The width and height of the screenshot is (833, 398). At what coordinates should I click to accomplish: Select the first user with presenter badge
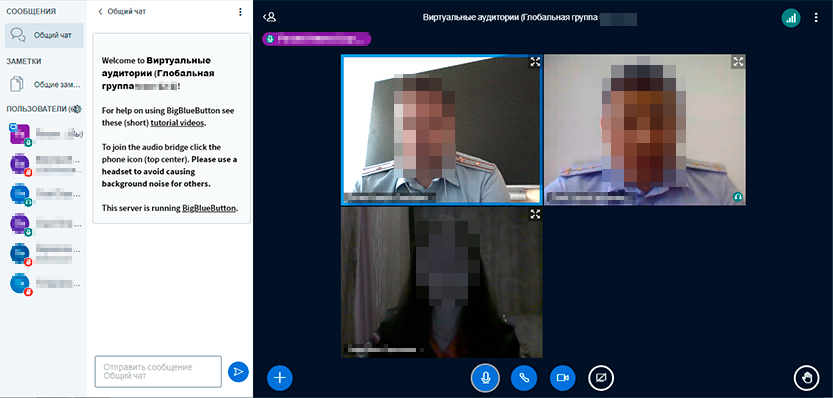(46, 134)
